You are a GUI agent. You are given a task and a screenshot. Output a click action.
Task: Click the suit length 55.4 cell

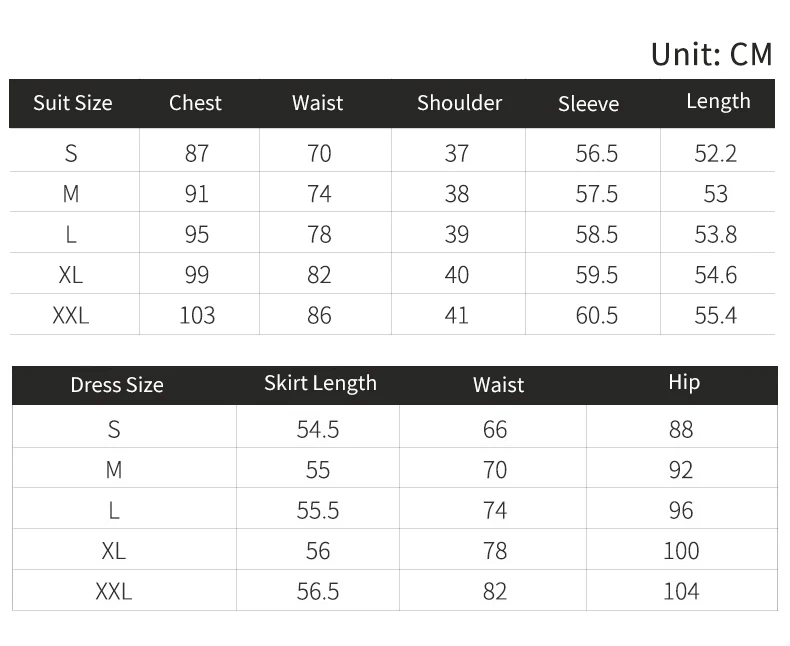click(716, 315)
